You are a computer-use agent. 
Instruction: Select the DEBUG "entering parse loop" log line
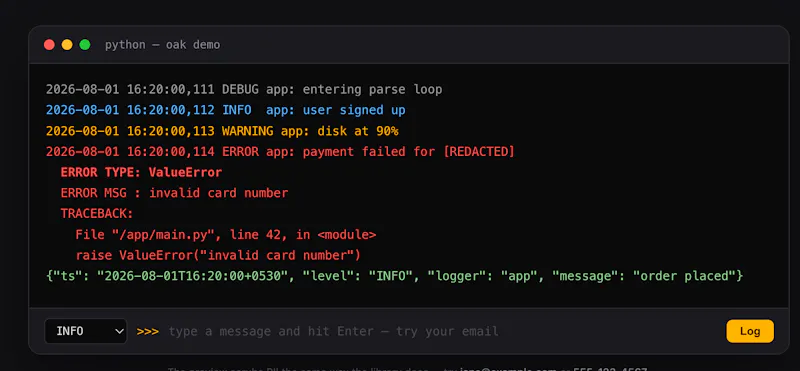tap(244, 90)
